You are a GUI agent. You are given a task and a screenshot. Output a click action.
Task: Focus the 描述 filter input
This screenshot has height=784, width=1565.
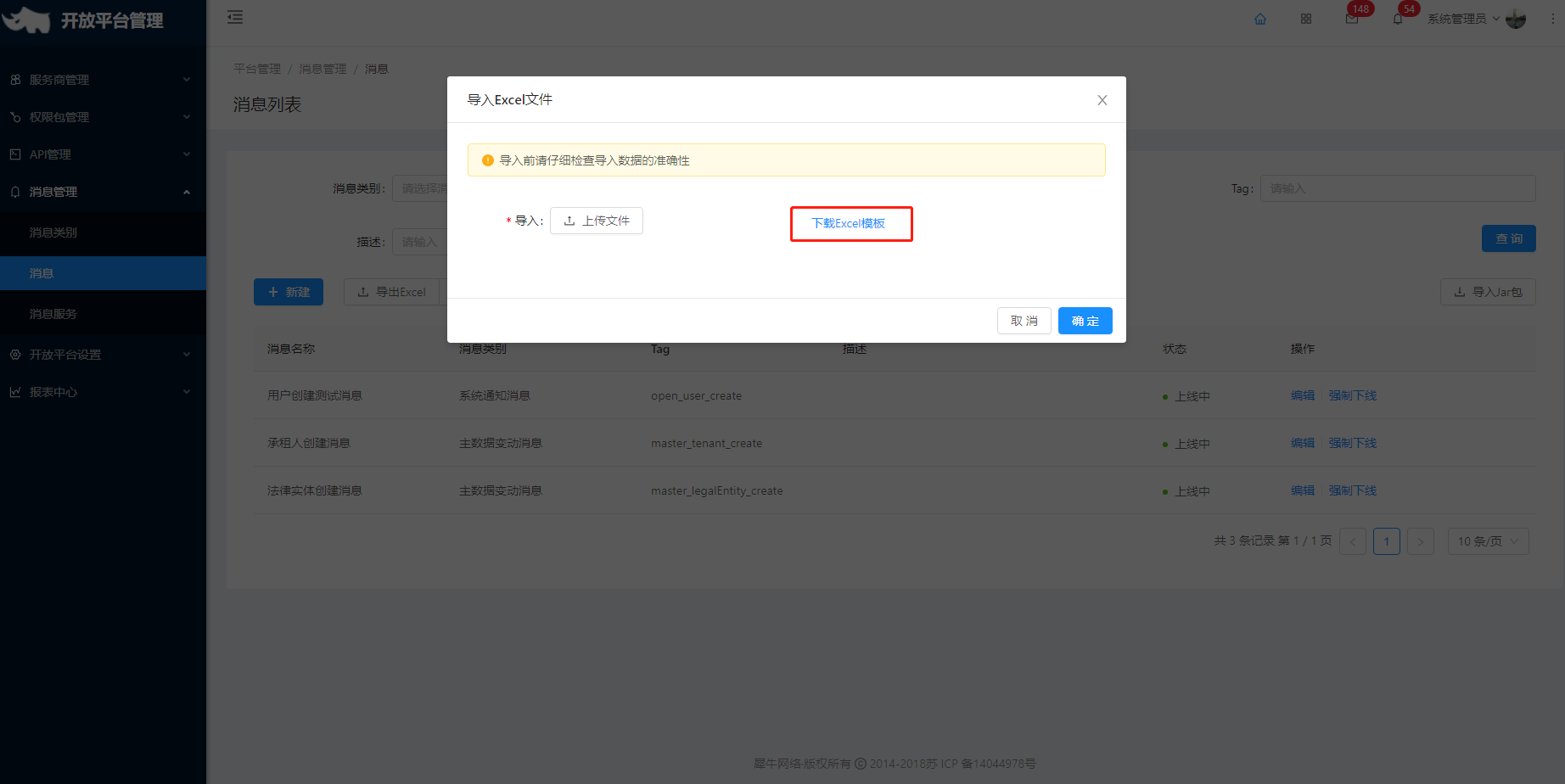click(419, 242)
